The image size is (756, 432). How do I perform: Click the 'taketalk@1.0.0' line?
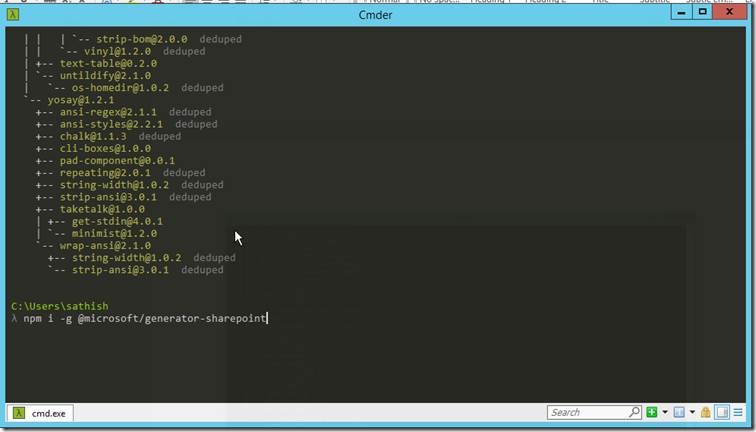coord(102,209)
